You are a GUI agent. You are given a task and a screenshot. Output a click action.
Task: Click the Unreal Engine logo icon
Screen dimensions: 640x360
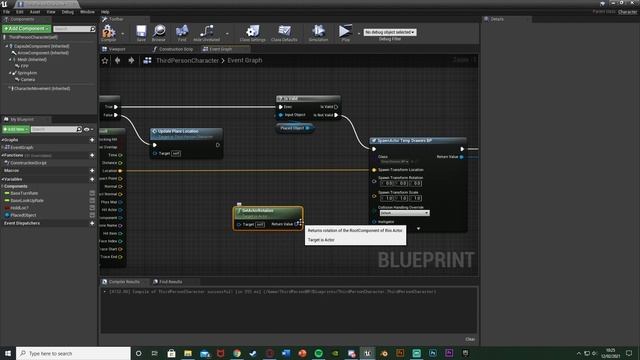pyautogui.click(x=4, y=4)
